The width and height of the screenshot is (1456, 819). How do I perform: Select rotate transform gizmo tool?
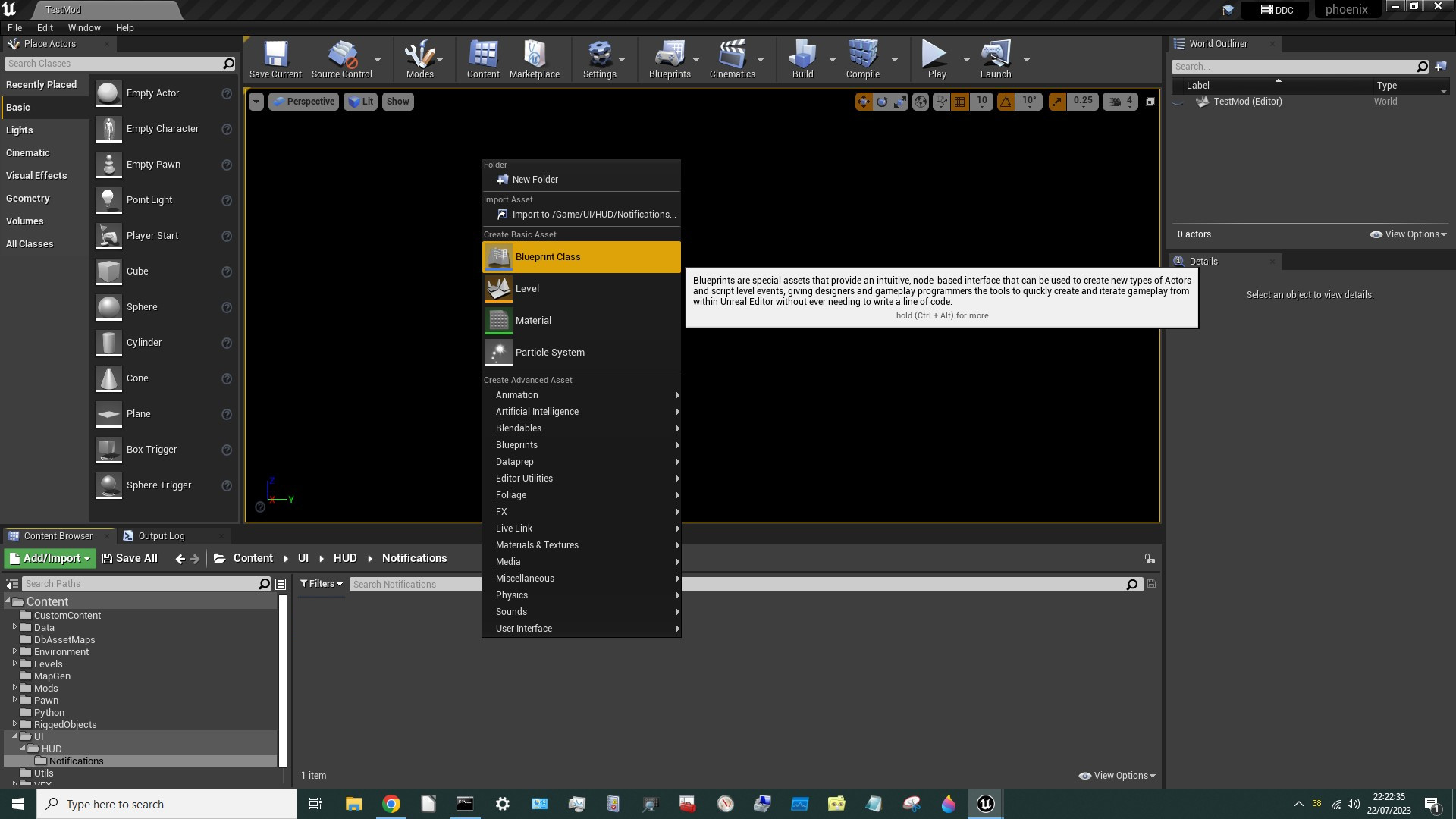[882, 102]
